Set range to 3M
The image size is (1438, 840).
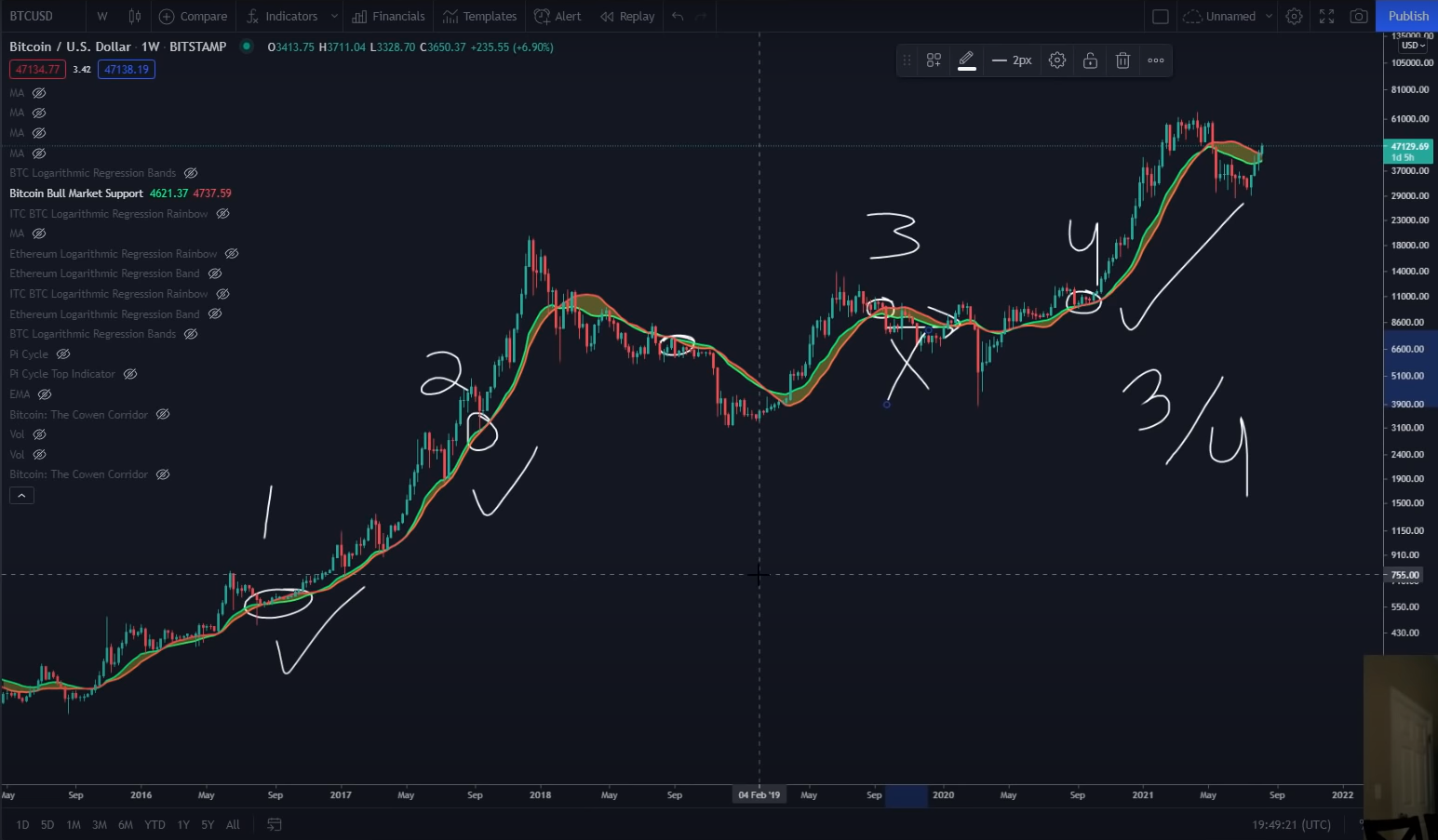coord(100,824)
